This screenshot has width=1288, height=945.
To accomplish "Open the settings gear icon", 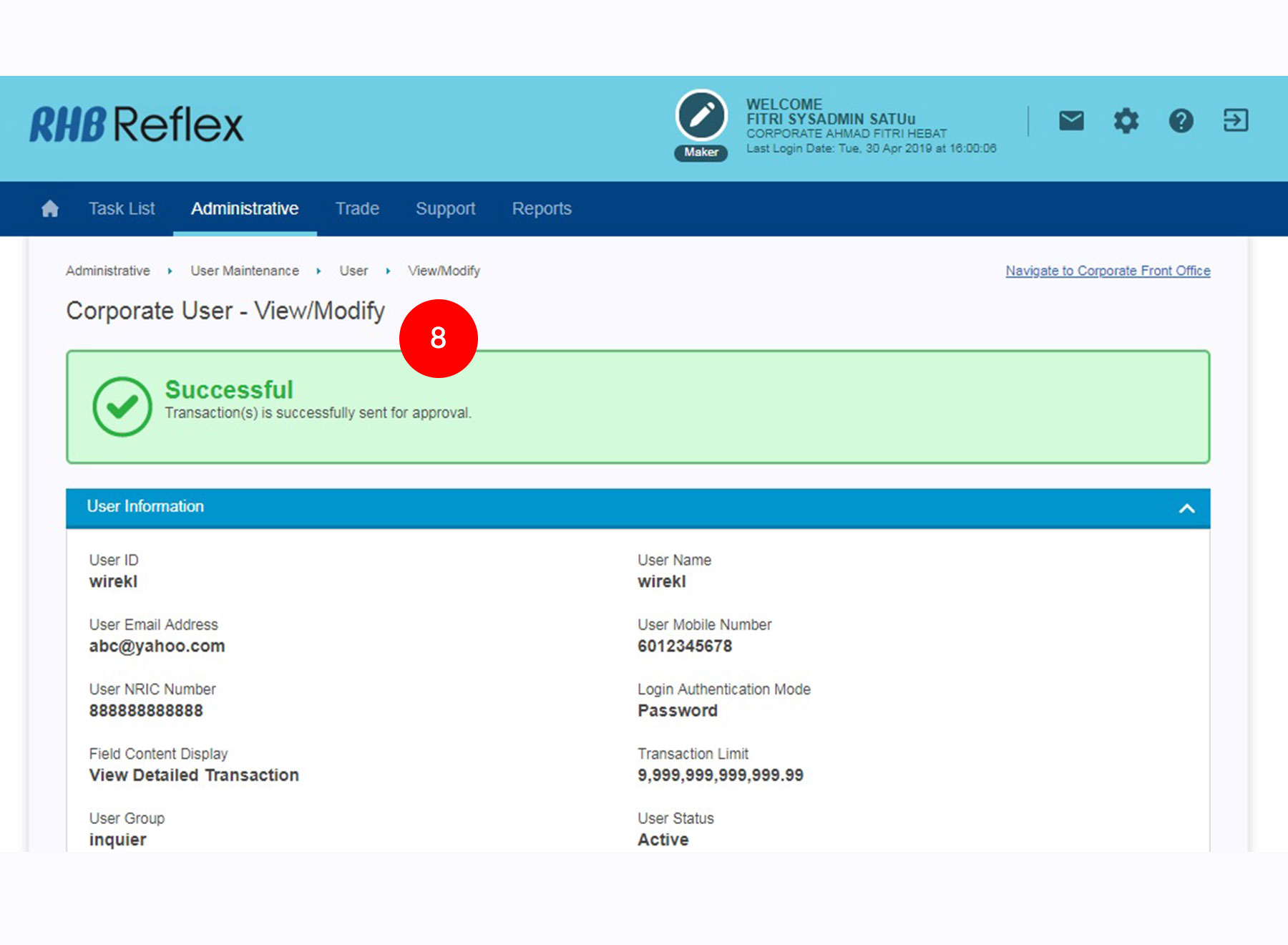I will click(x=1126, y=120).
